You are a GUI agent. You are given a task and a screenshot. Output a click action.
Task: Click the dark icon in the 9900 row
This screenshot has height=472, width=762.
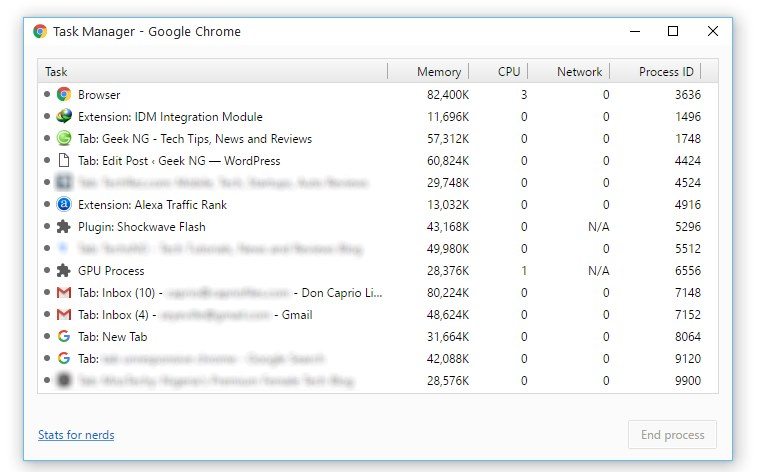(64, 380)
